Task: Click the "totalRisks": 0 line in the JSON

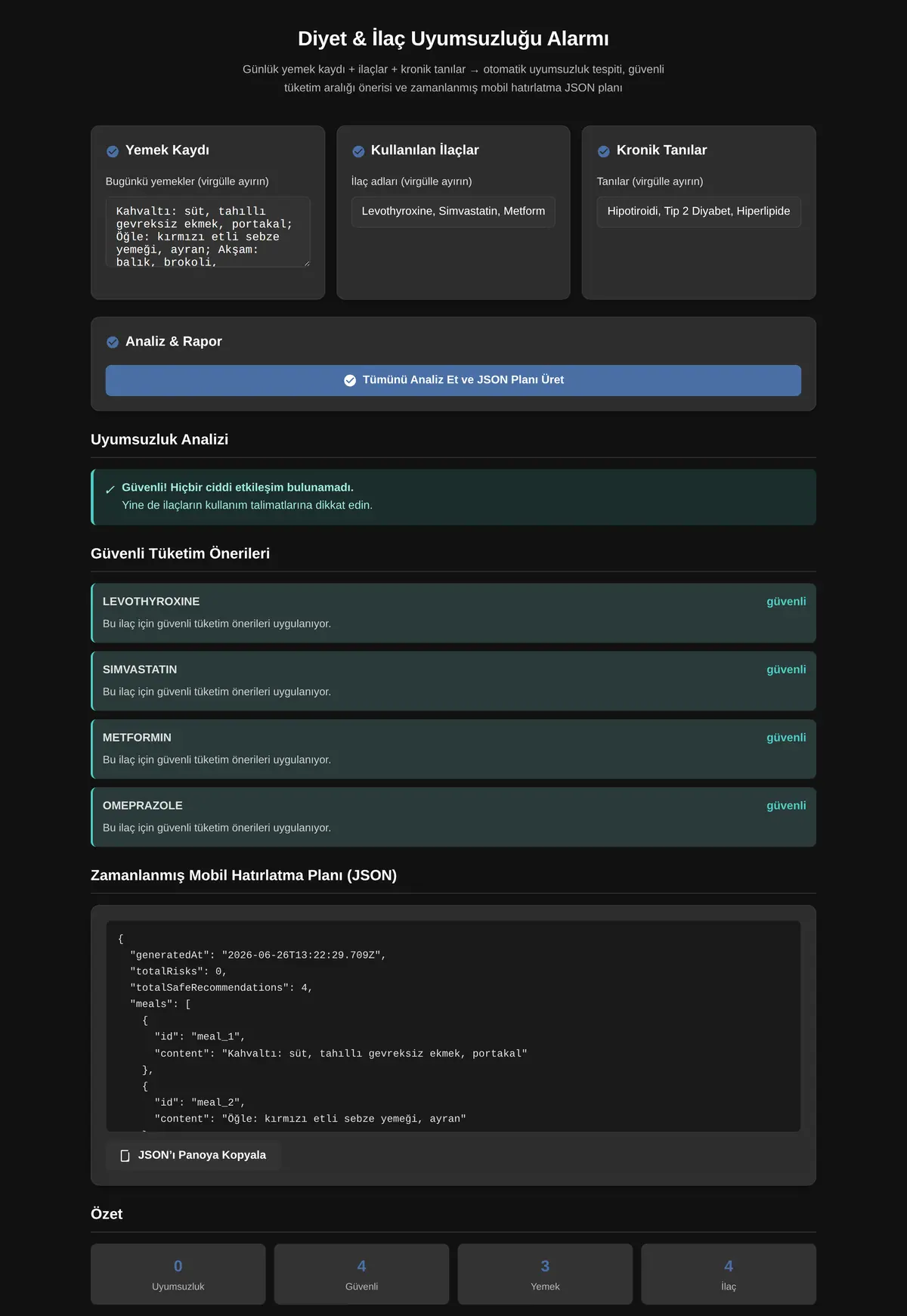Action: coord(178,972)
